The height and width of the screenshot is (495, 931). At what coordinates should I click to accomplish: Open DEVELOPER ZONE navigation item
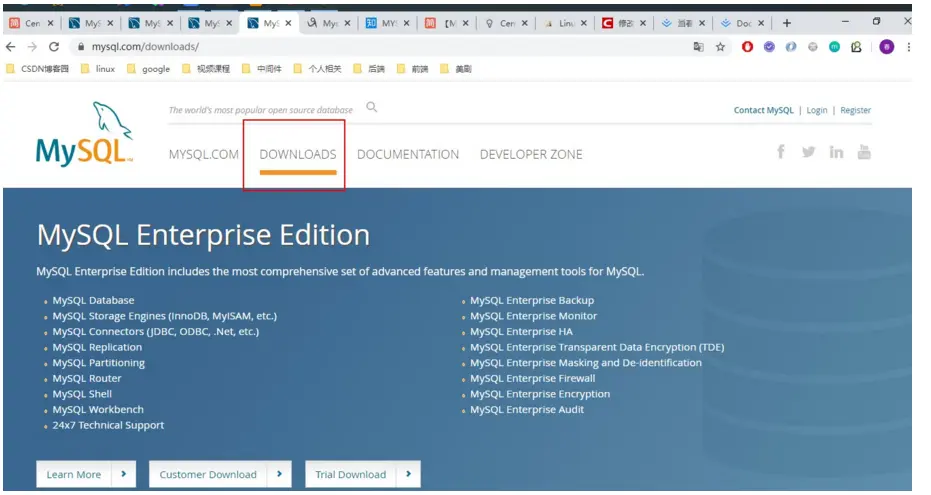pyautogui.click(x=531, y=155)
